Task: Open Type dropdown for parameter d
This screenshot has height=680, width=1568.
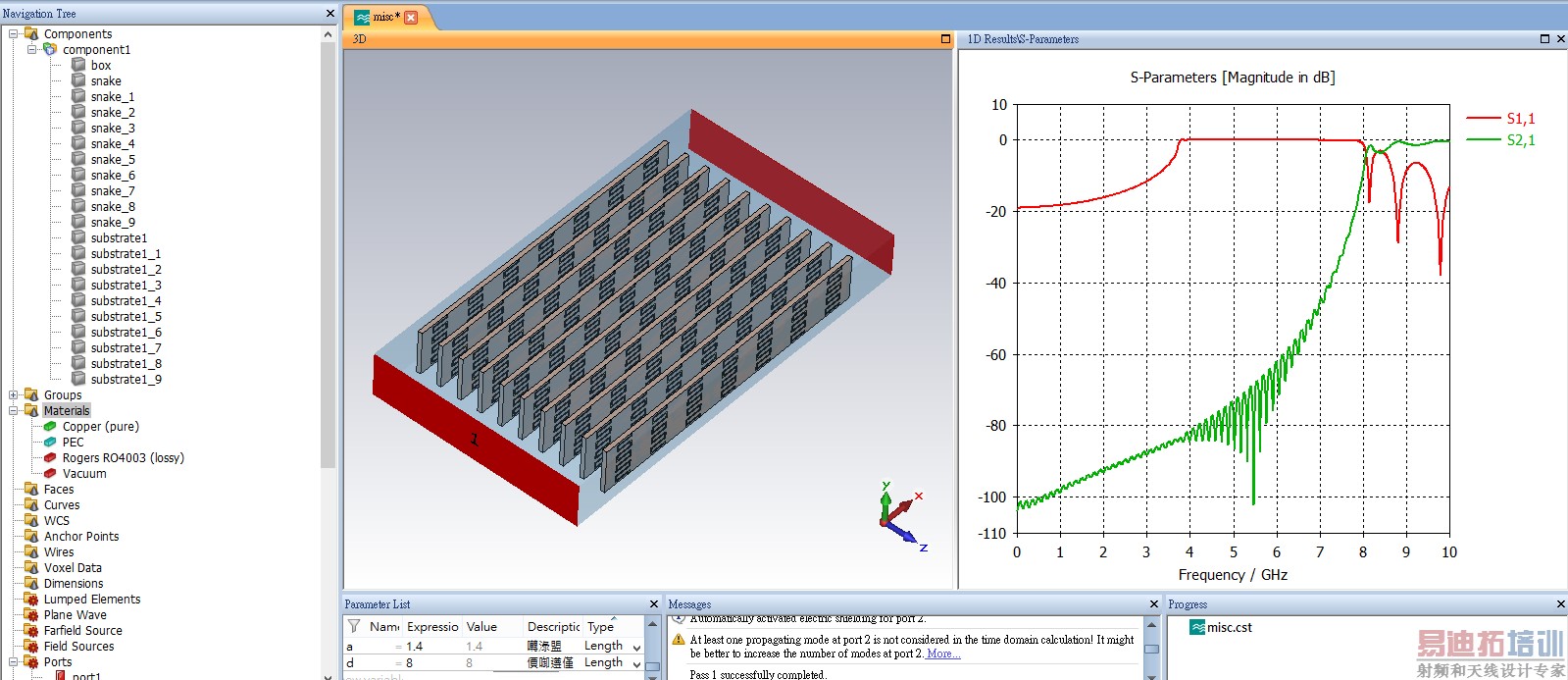Action: click(x=636, y=663)
